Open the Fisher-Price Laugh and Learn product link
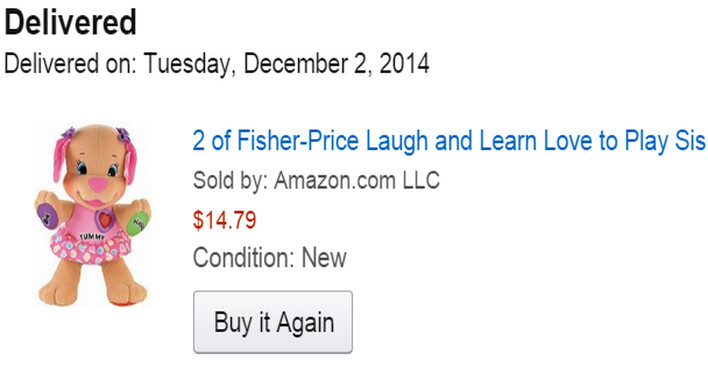Viewport: 708px width, 365px height. coord(449,141)
